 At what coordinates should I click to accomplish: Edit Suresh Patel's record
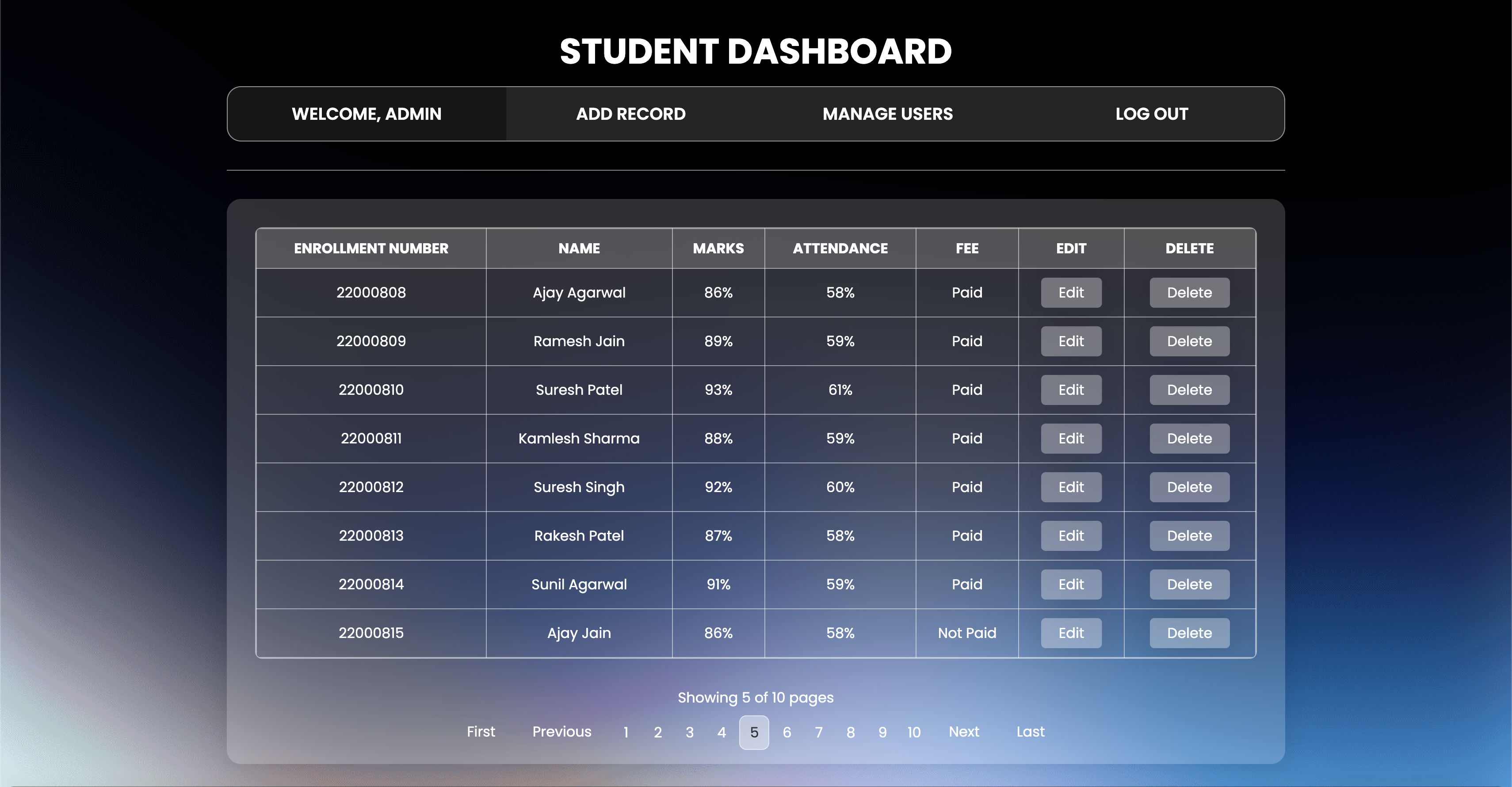(1071, 390)
